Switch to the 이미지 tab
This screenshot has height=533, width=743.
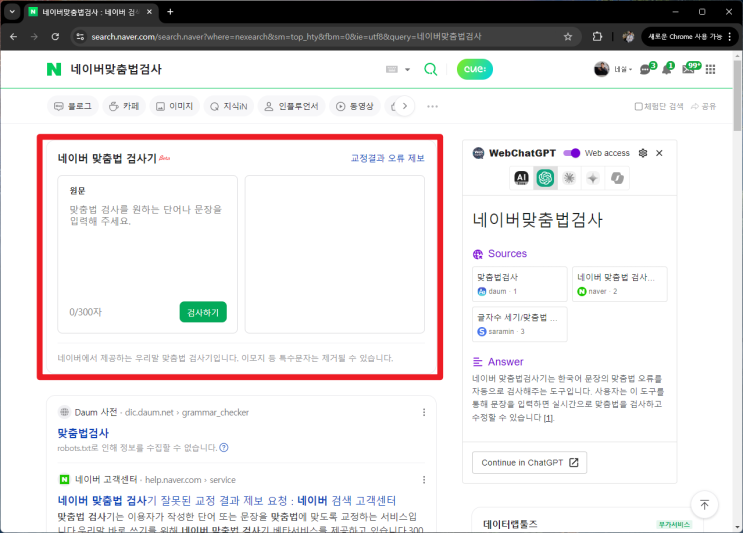[174, 106]
